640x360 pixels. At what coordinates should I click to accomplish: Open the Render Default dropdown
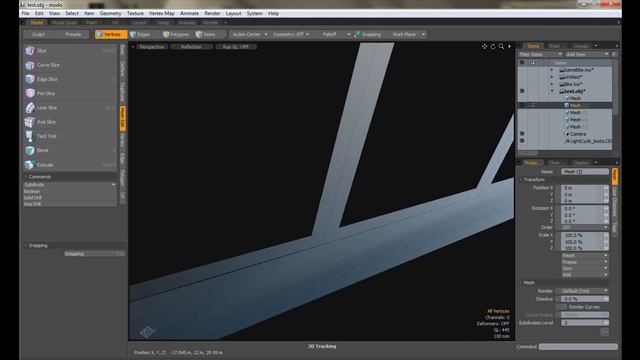tap(584, 291)
